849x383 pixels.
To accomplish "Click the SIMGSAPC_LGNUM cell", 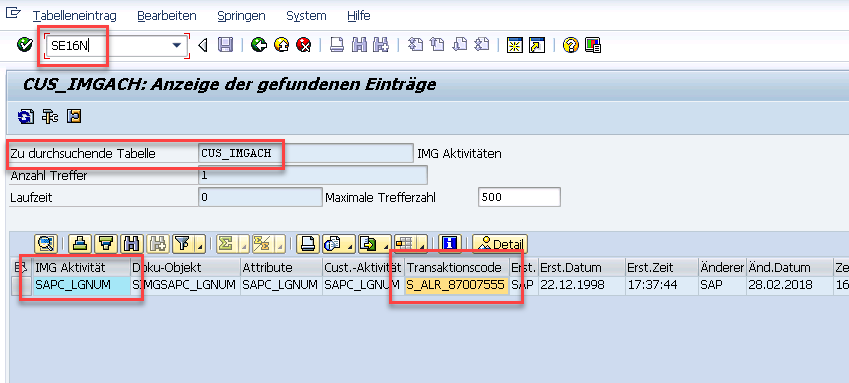I will point(185,285).
